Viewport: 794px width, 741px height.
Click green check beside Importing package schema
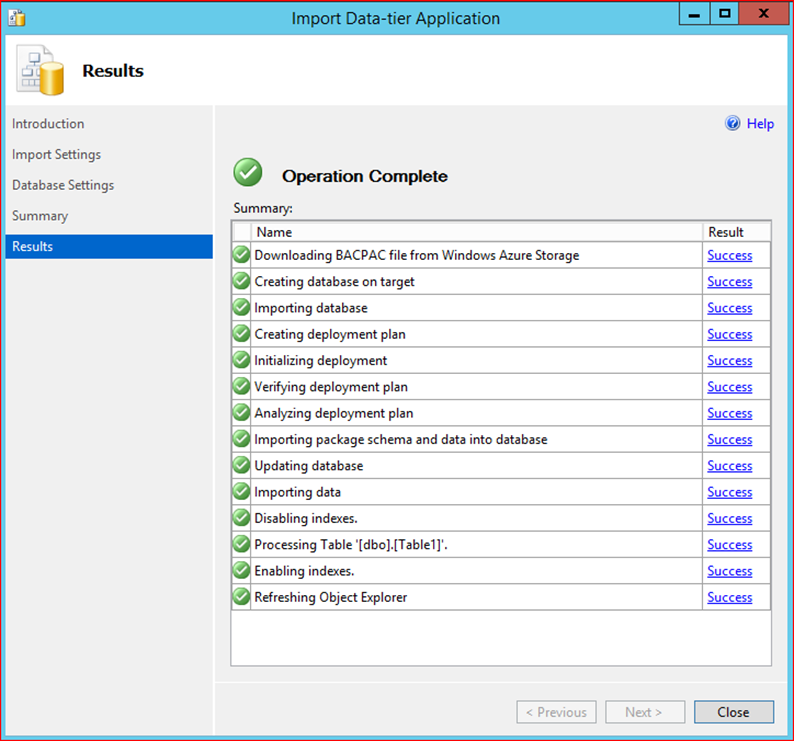(242, 439)
